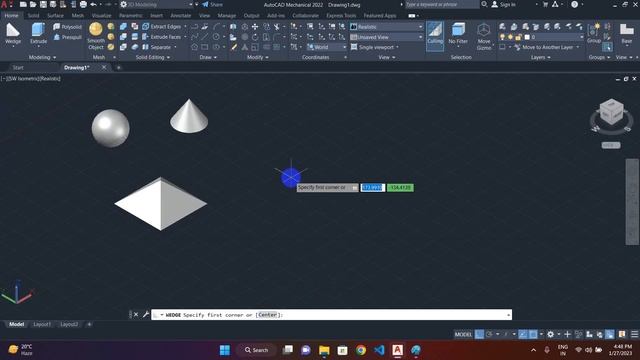
Task: Click the Group objects tool
Action: click(594, 34)
